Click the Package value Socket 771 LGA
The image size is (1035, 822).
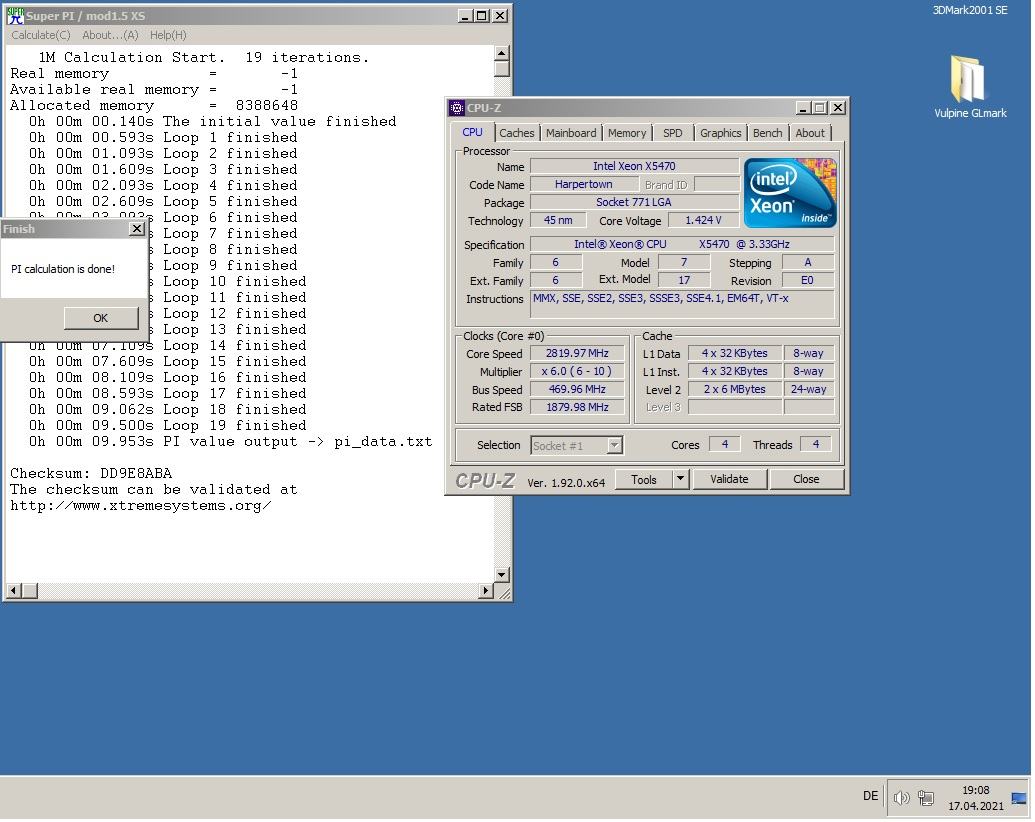coord(634,202)
